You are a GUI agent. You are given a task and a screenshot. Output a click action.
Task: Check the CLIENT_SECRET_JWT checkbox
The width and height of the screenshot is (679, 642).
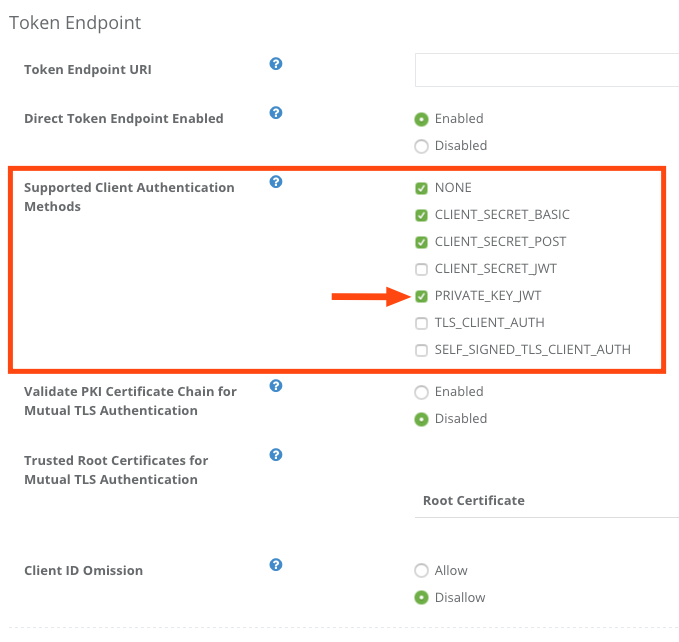[x=421, y=269]
